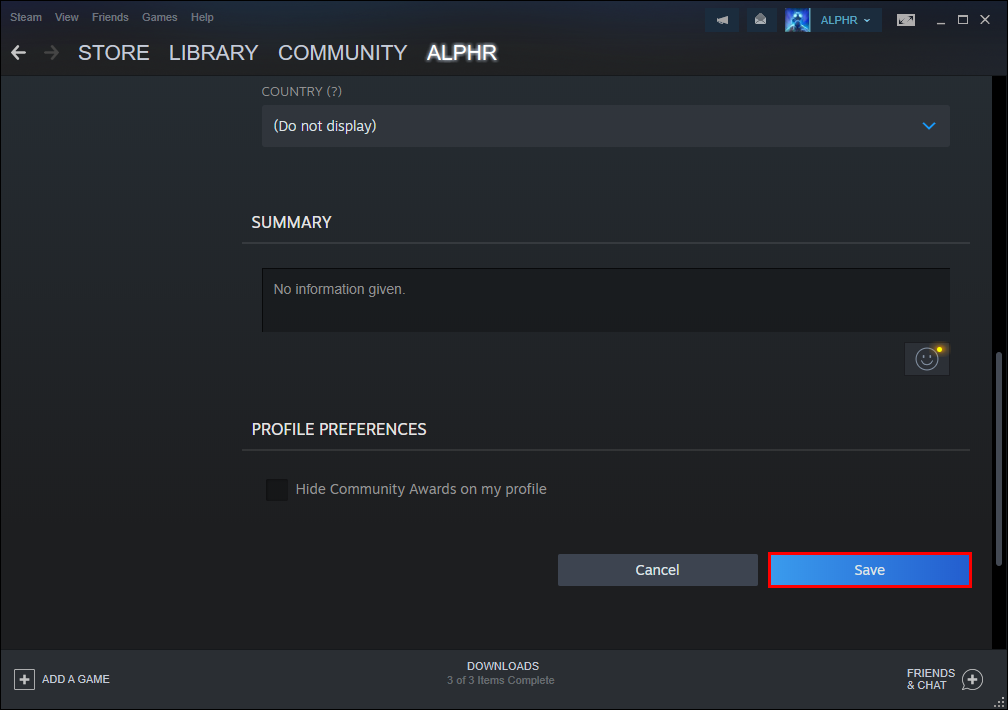1008x710 pixels.
Task: Open the View menu
Action: point(67,17)
